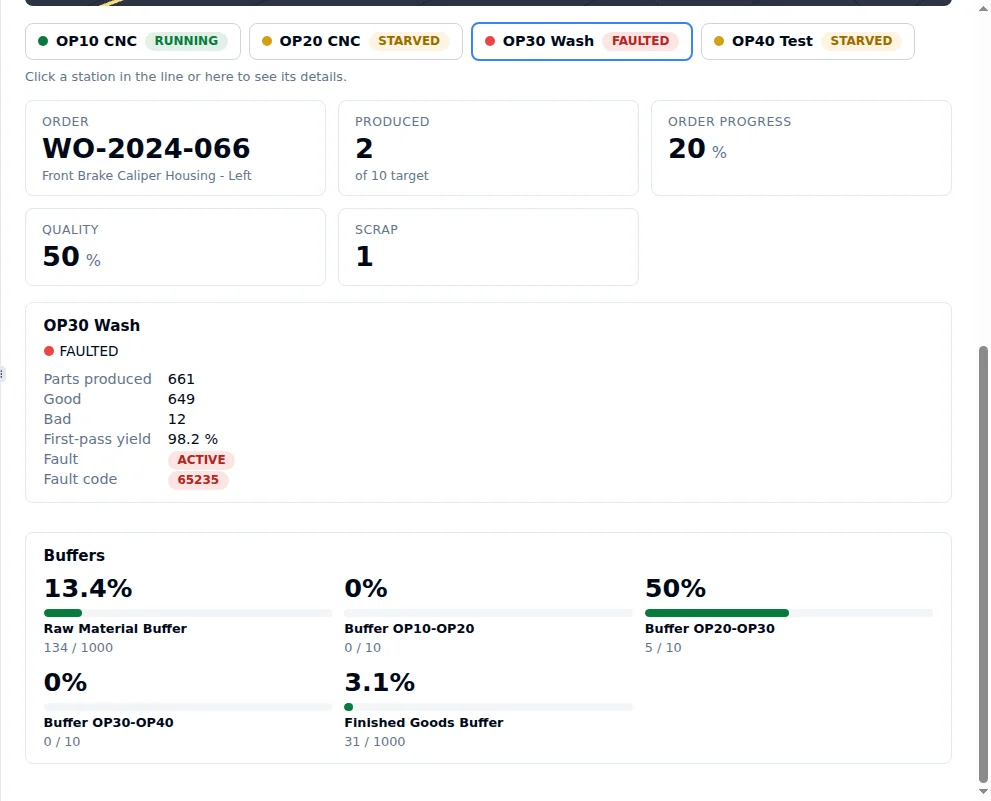Viewport: 991px width, 801px height.
Task: Click the Parts produced value 661
Action: pos(181,379)
